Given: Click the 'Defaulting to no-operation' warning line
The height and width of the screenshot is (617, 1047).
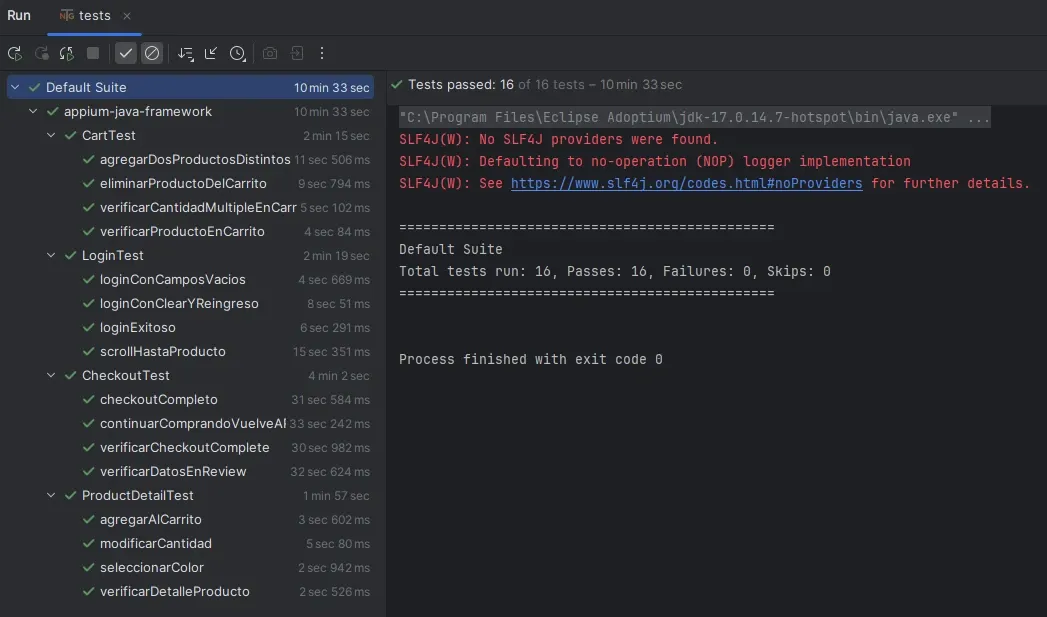Looking at the screenshot, I should pyautogui.click(x=655, y=162).
